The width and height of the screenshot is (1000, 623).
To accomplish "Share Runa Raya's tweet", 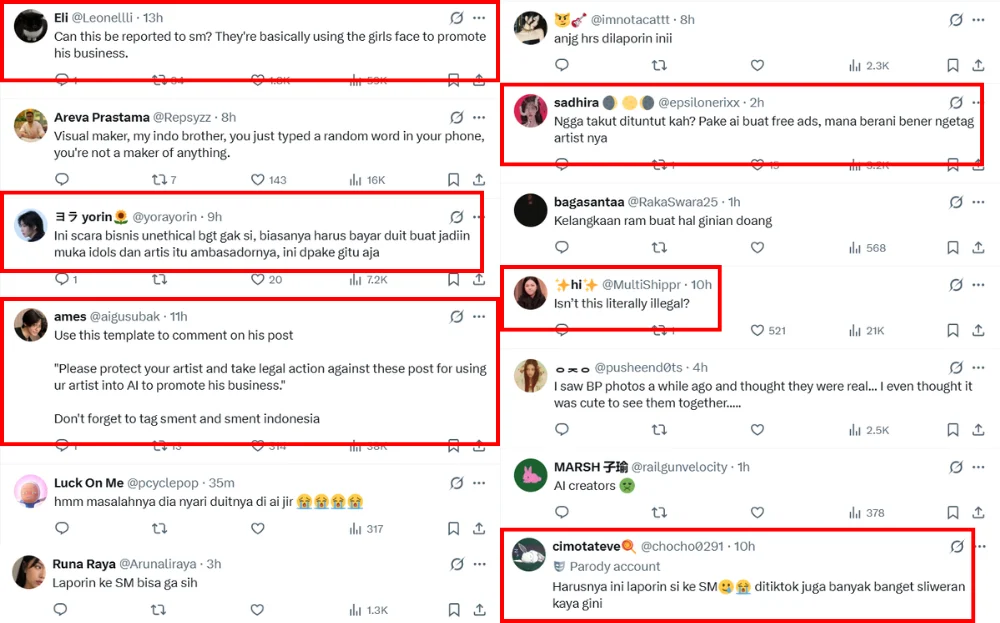I will point(479,610).
